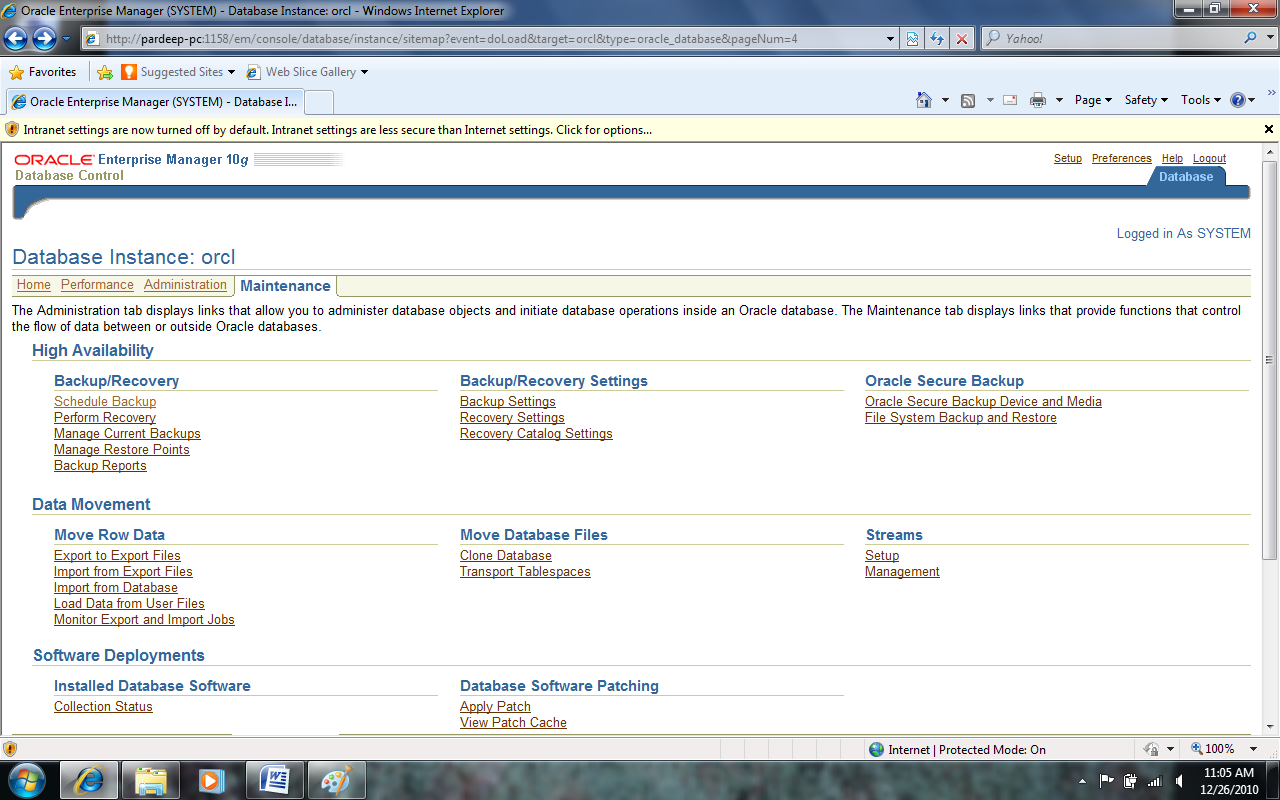Open Transport Tablespaces link
The height and width of the screenshot is (800, 1280).
pos(525,572)
